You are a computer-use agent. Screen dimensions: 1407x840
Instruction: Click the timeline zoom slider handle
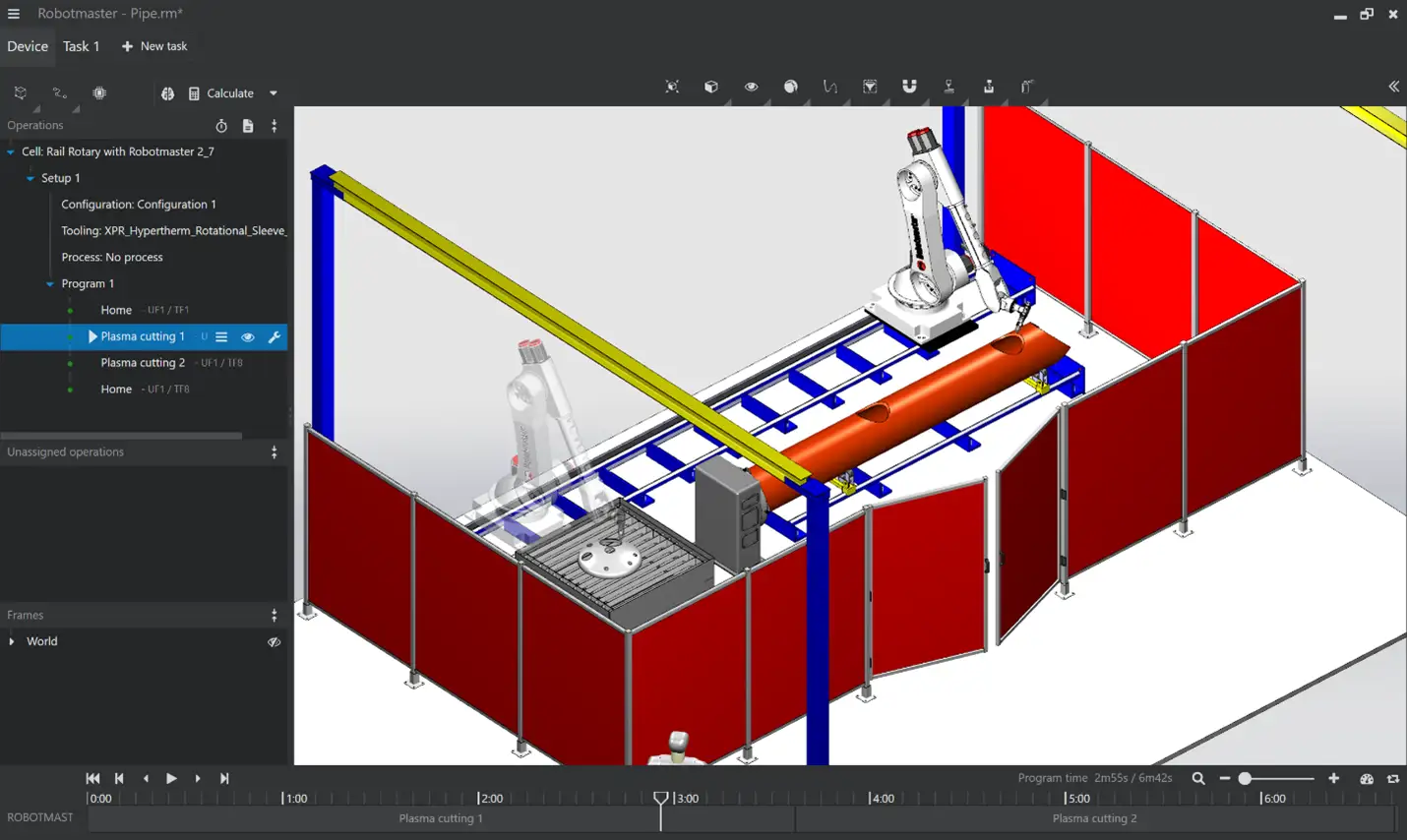coord(1245,778)
